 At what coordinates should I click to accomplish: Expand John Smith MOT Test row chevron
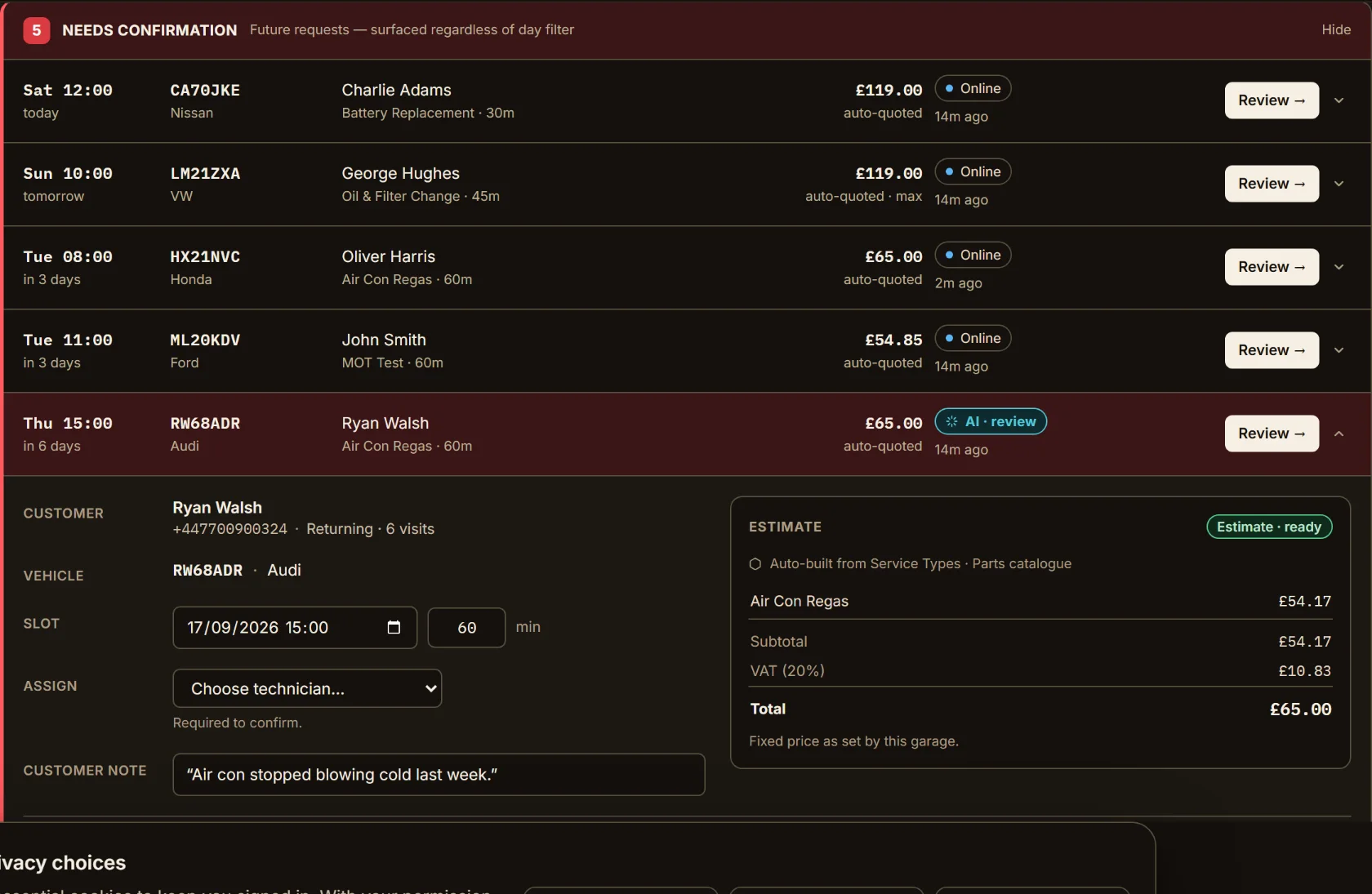(x=1339, y=350)
